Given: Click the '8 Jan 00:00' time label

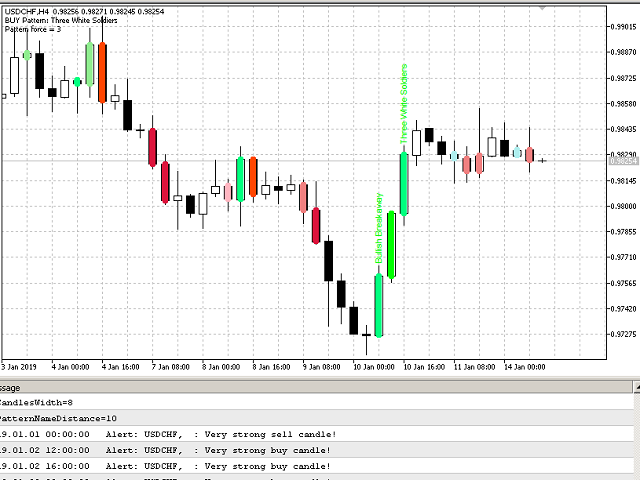Looking at the screenshot, I should (221, 367).
